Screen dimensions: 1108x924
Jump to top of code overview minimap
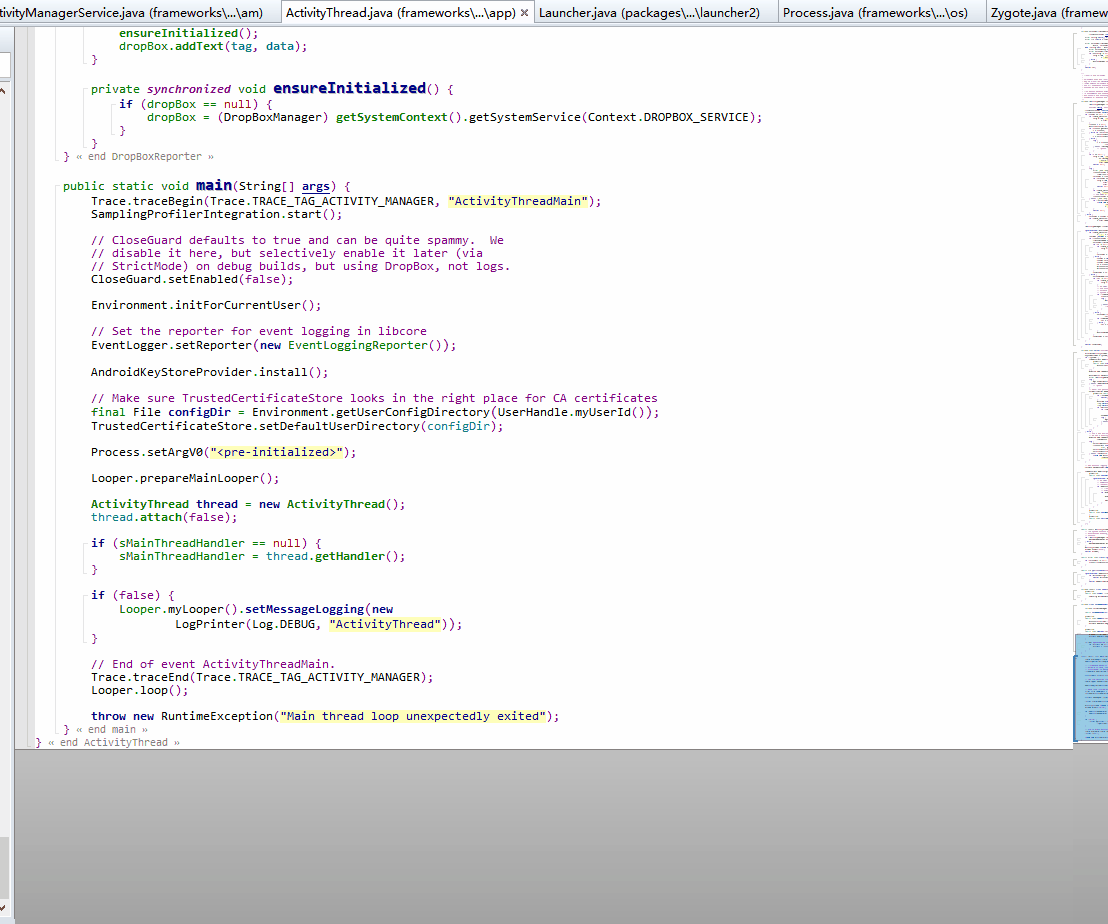pos(1091,34)
